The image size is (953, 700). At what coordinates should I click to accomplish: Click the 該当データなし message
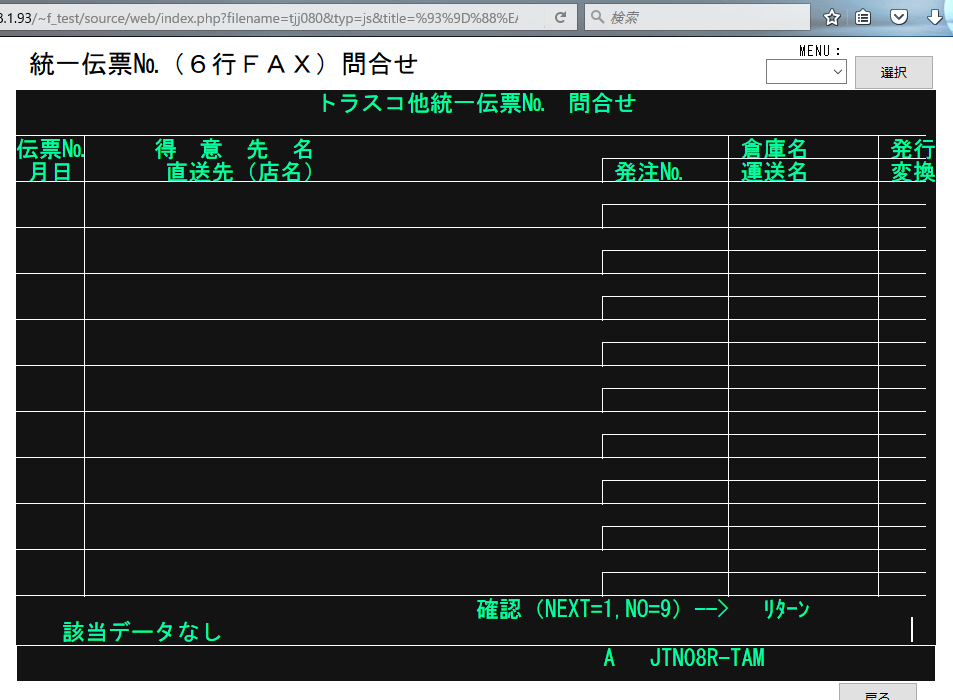(142, 632)
